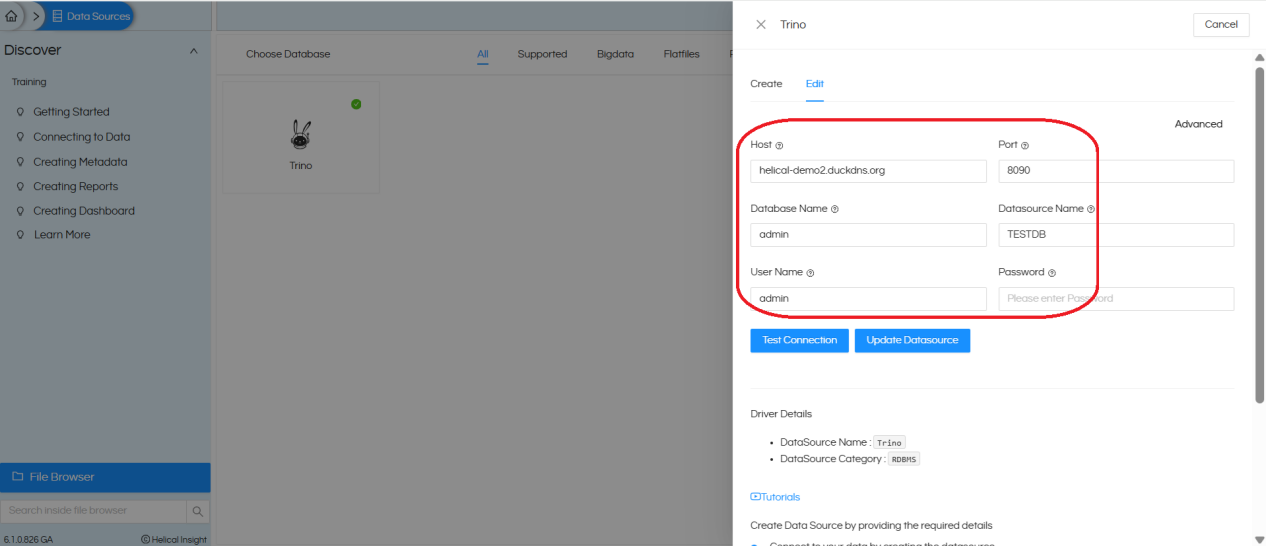Viewport: 1266px width, 546px height.
Task: Focus the file browser search field
Action: tap(94, 511)
